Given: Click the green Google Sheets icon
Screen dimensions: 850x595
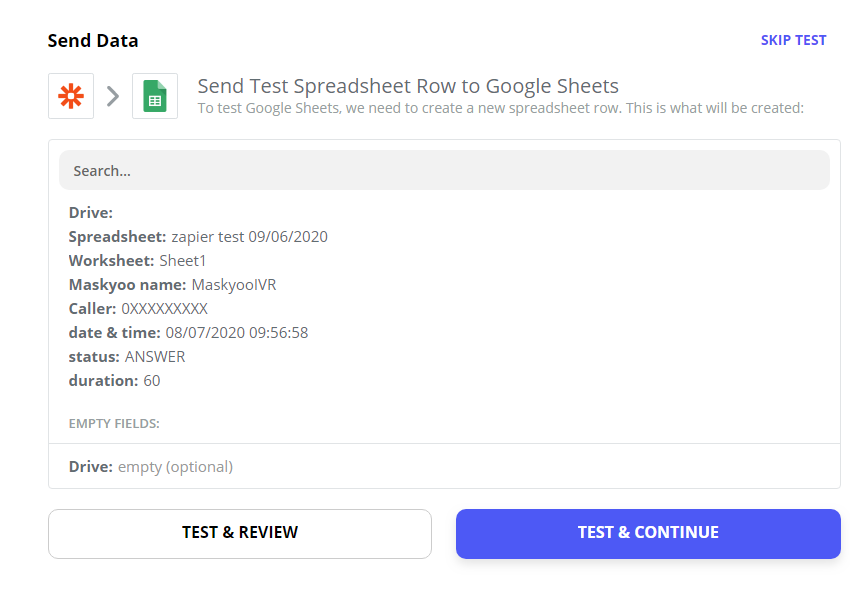Looking at the screenshot, I should (x=155, y=96).
